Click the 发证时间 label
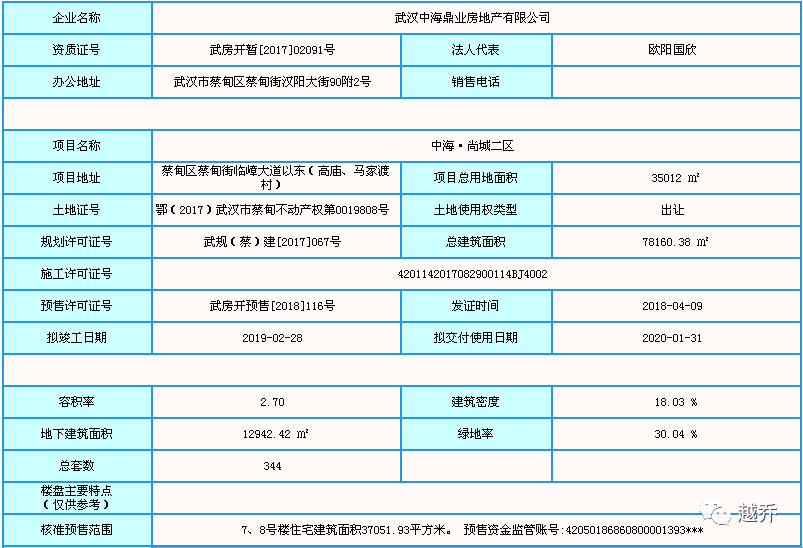The image size is (803, 548). point(475,306)
